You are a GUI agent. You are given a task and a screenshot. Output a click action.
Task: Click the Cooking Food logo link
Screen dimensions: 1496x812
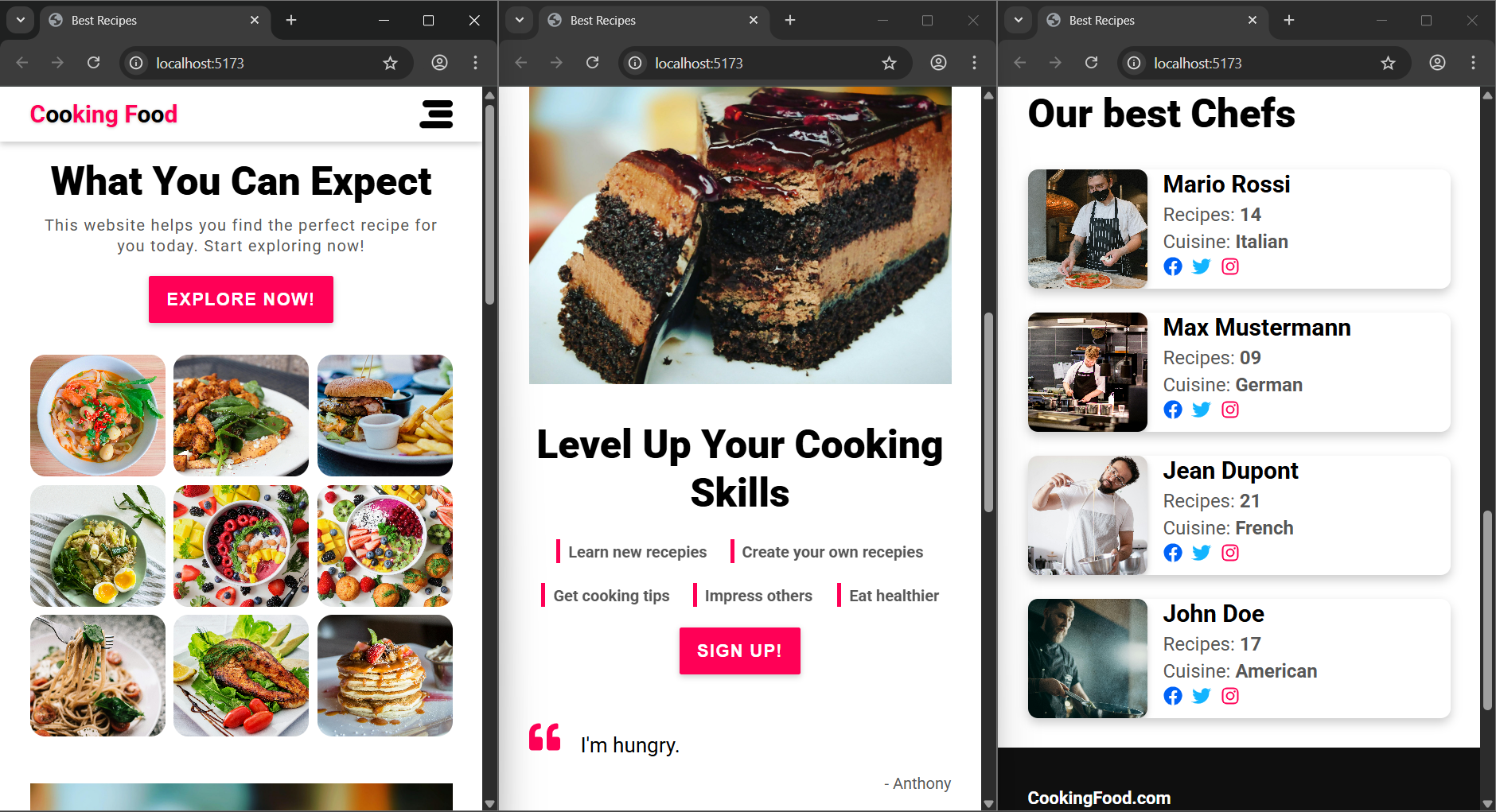(103, 115)
